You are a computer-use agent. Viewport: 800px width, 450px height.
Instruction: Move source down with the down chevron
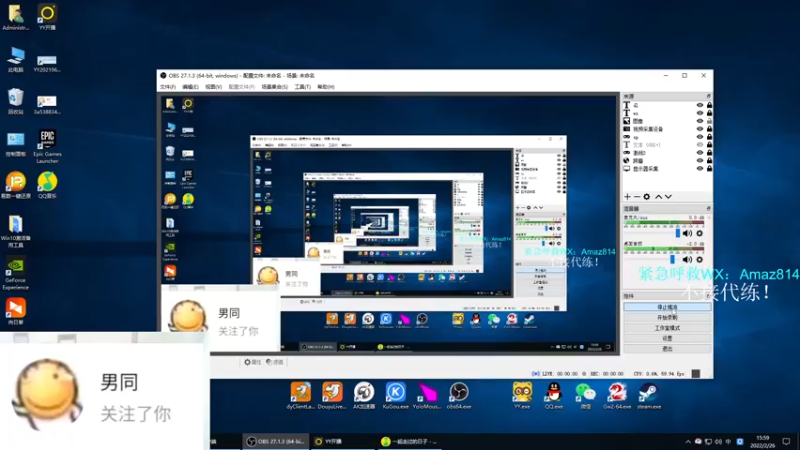click(x=668, y=197)
